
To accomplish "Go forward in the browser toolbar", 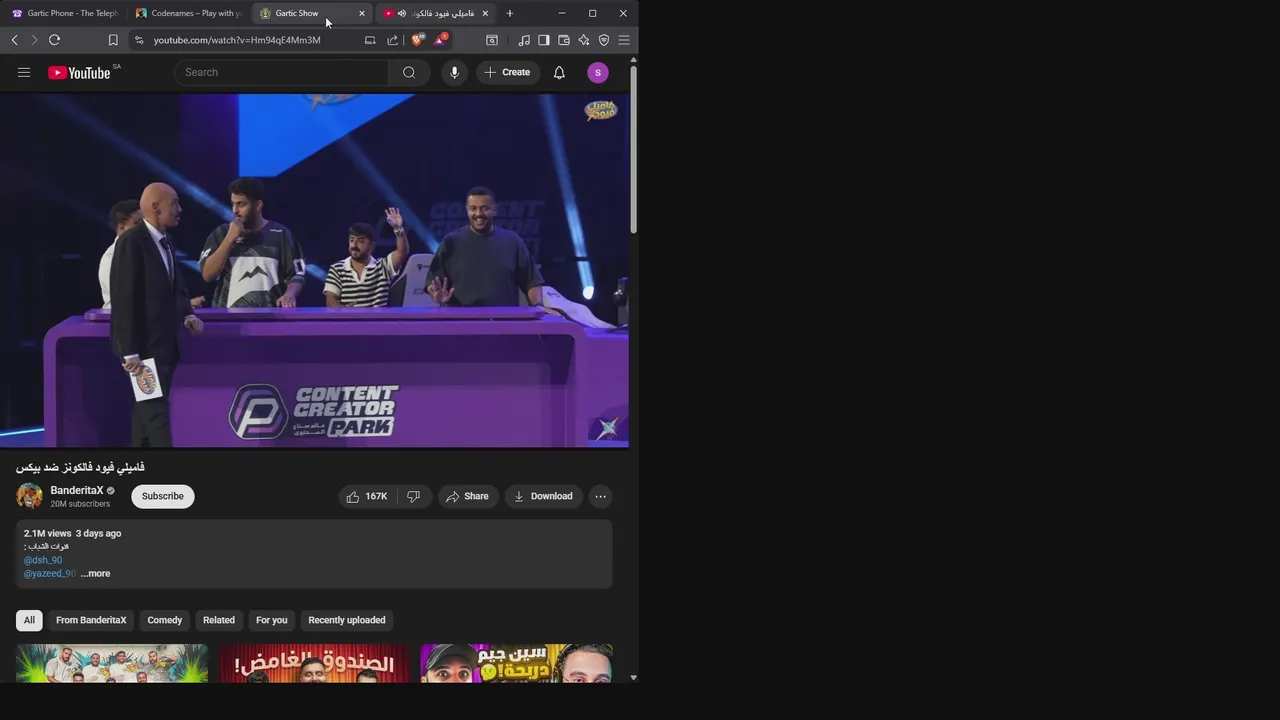I will pyautogui.click(x=34, y=40).
